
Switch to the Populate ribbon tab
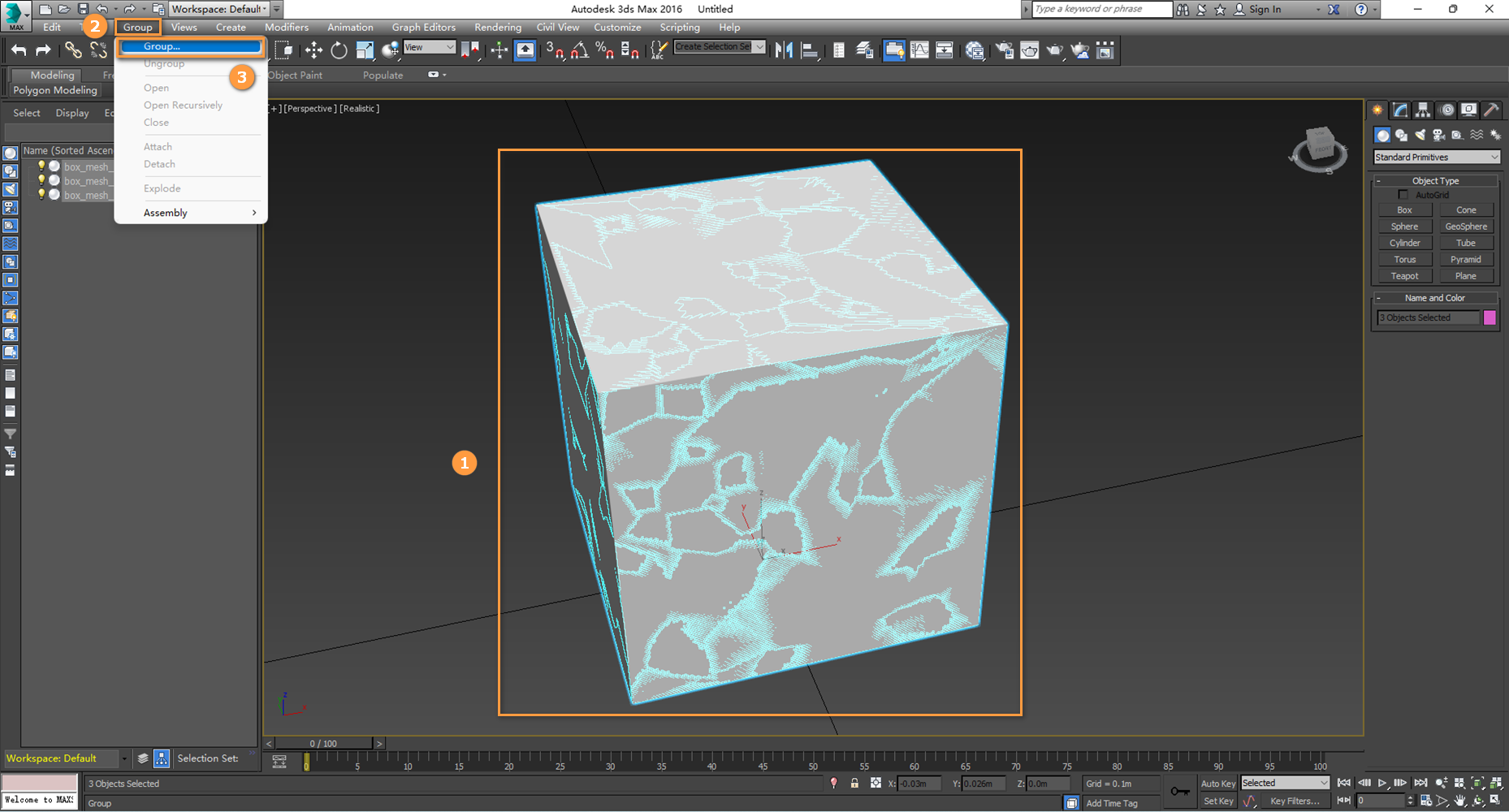click(383, 76)
